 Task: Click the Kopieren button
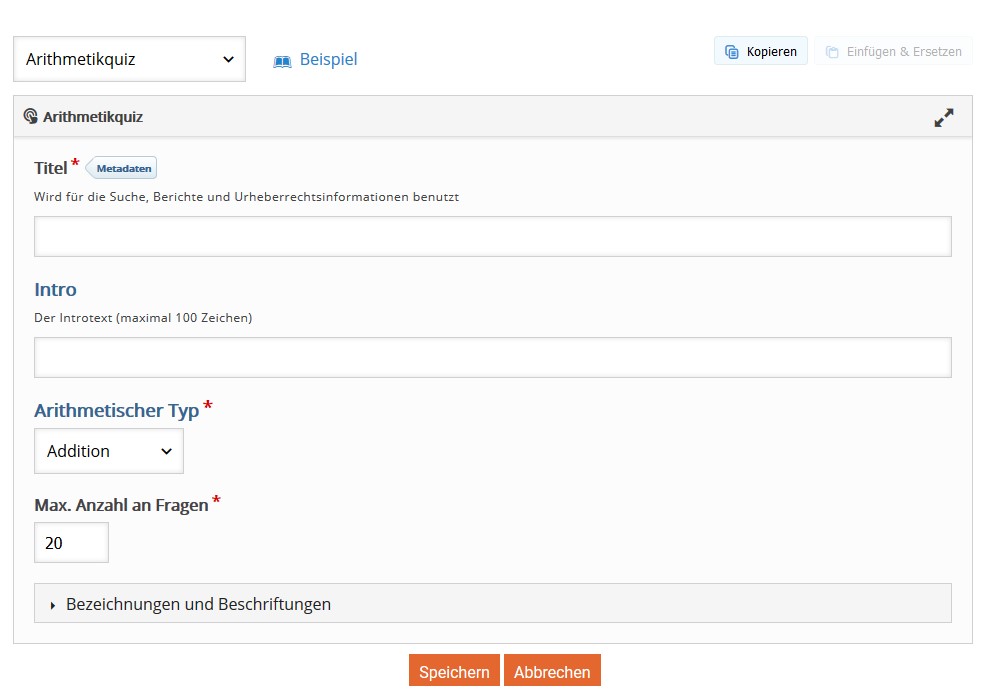click(x=760, y=51)
